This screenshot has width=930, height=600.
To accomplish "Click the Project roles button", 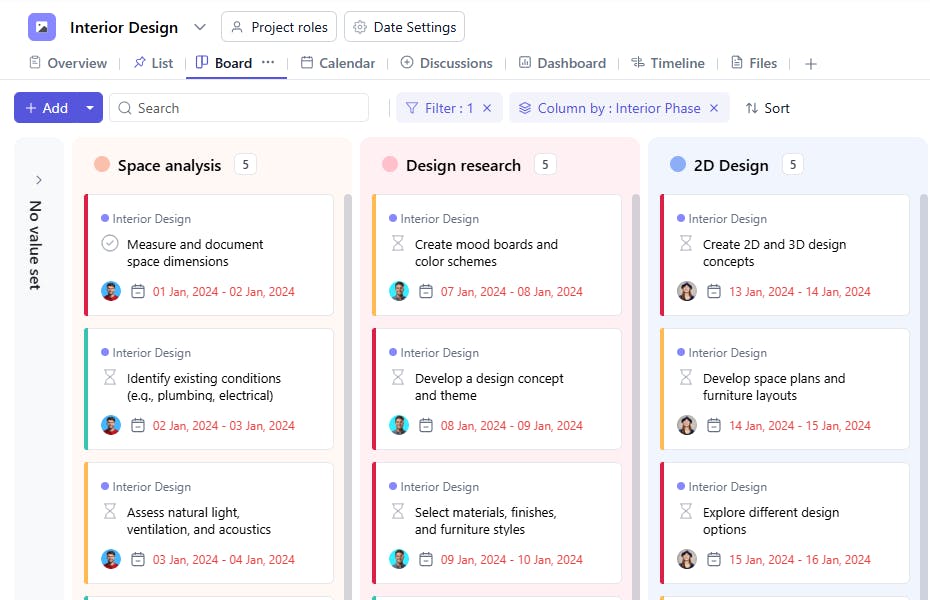I will [x=279, y=27].
